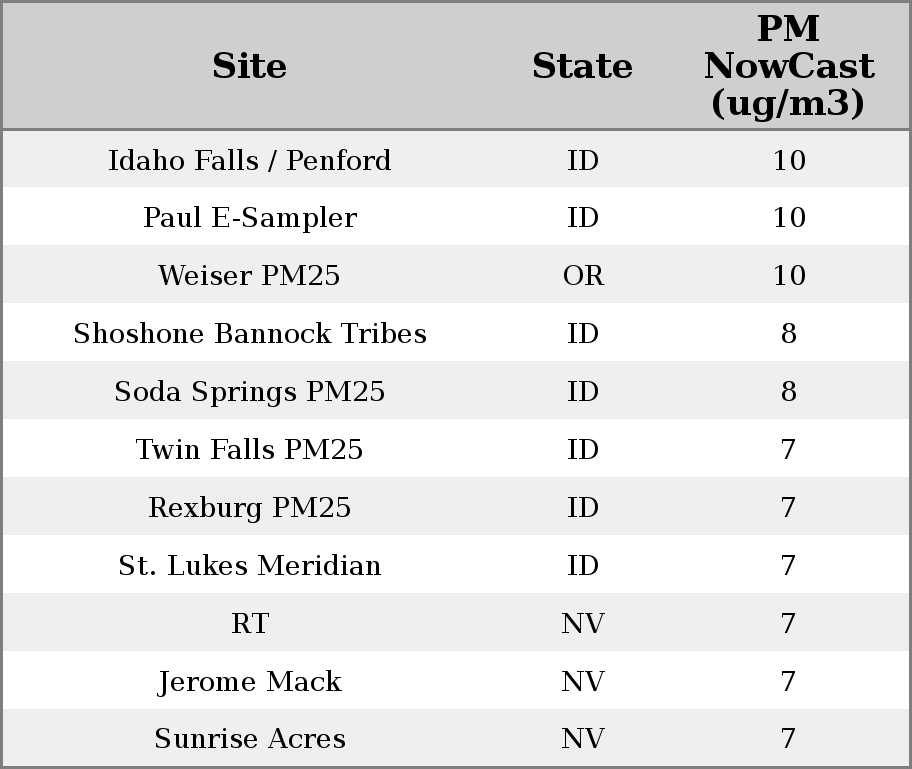
Task: Select the Jerome Mack site
Action: [250, 682]
